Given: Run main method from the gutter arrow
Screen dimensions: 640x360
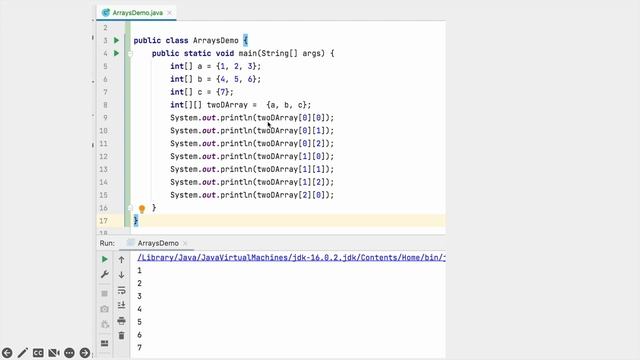Looking at the screenshot, I should pyautogui.click(x=116, y=53).
